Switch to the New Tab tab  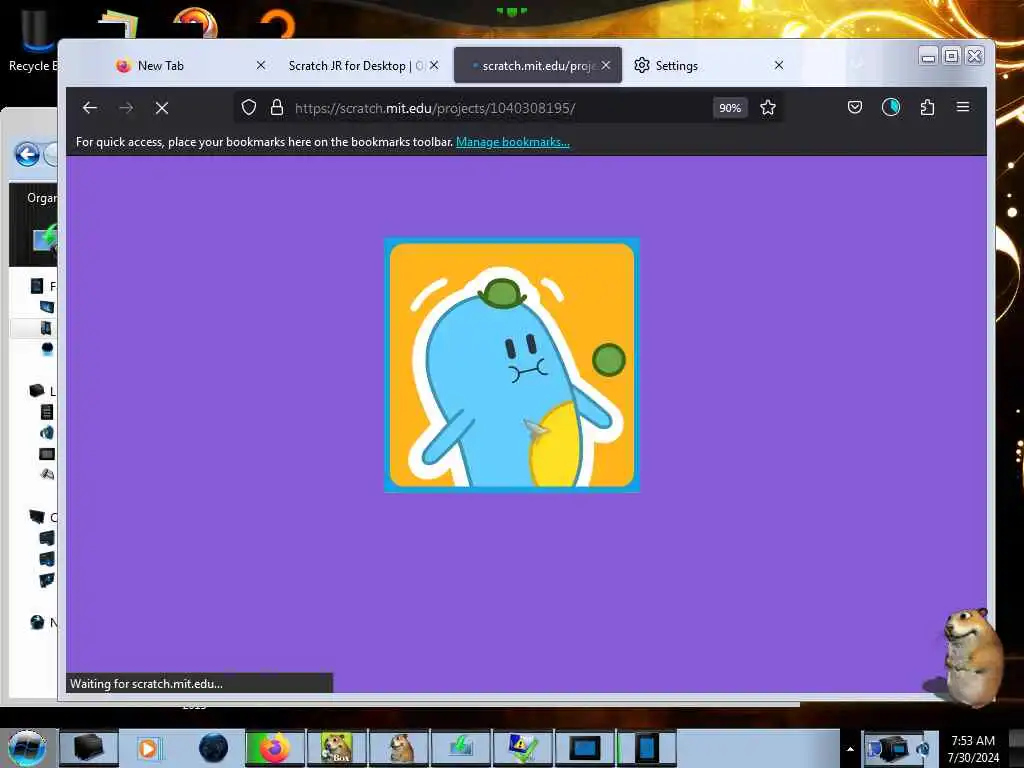pos(189,65)
